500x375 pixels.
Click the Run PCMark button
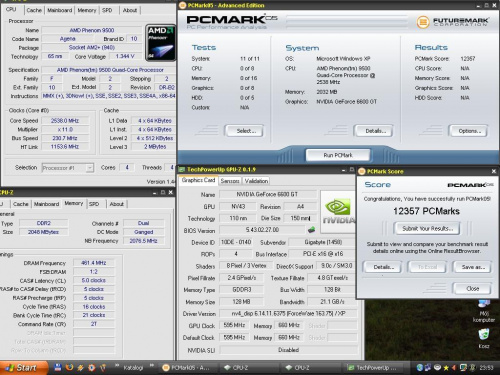[338, 155]
